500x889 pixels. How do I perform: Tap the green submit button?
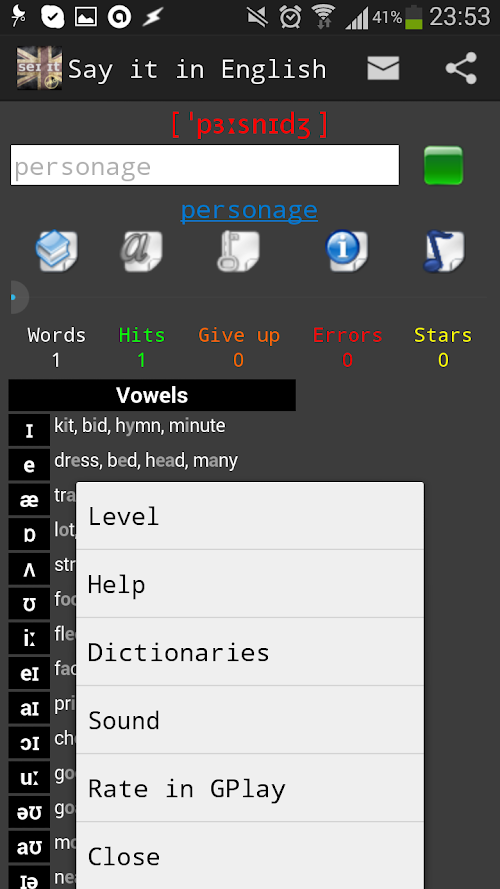443,166
